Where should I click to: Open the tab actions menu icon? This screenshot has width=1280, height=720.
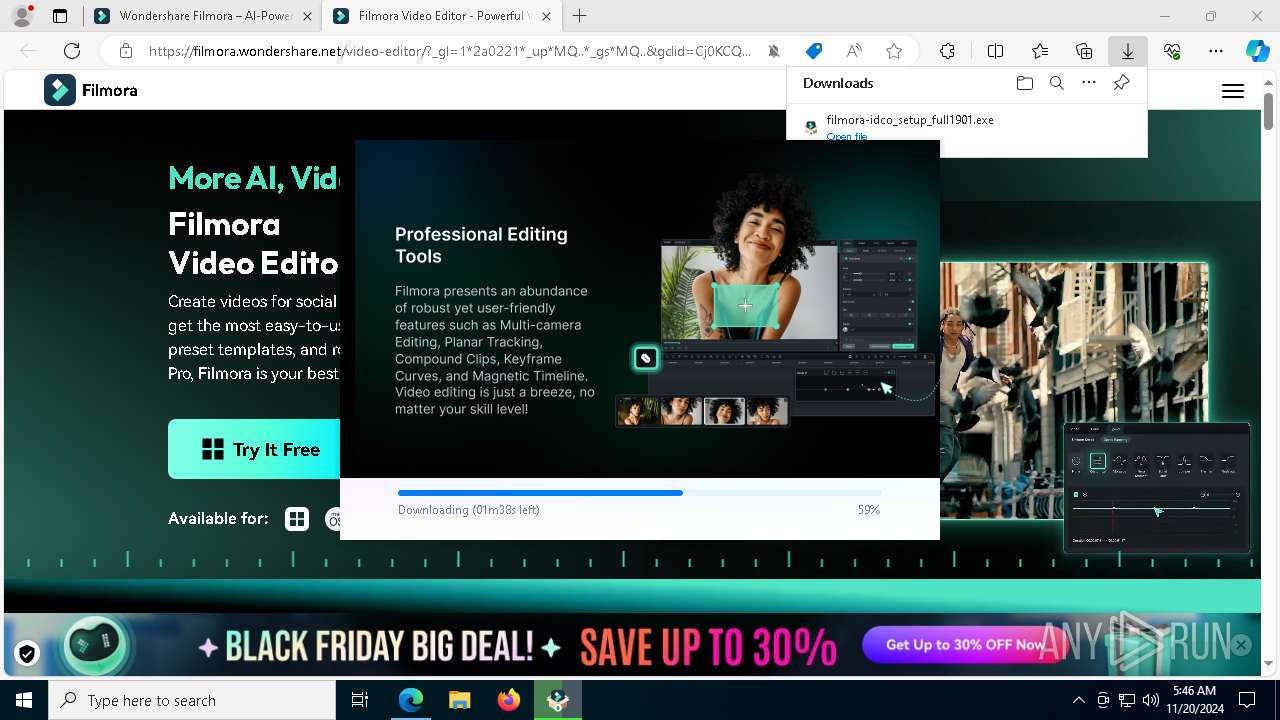60,16
